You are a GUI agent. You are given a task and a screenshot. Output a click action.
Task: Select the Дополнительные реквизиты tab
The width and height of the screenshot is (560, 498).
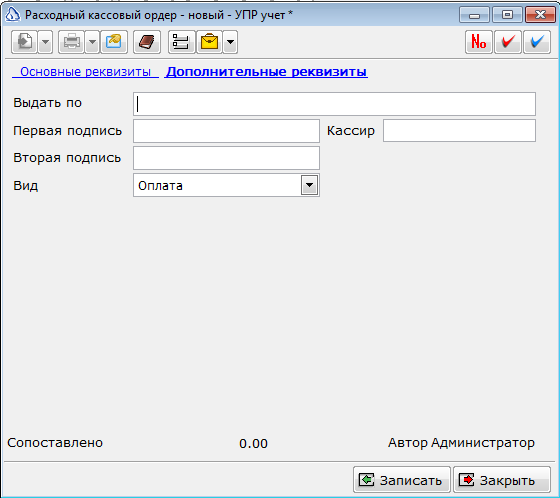tap(266, 72)
